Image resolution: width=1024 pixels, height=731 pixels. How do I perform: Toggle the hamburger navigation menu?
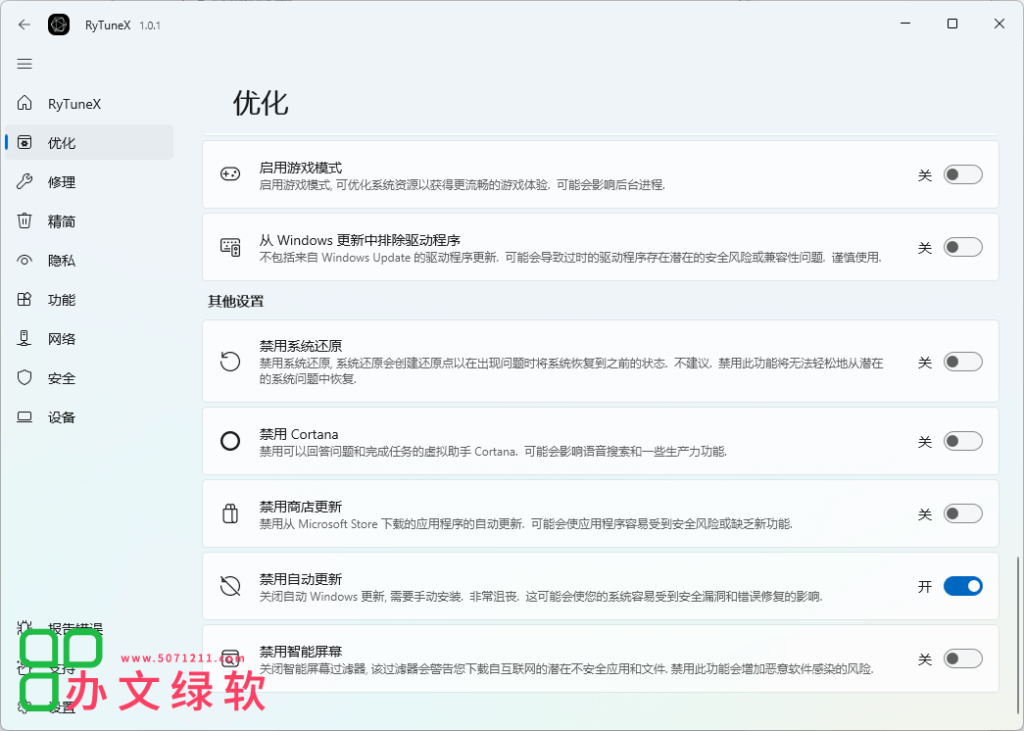click(24, 64)
